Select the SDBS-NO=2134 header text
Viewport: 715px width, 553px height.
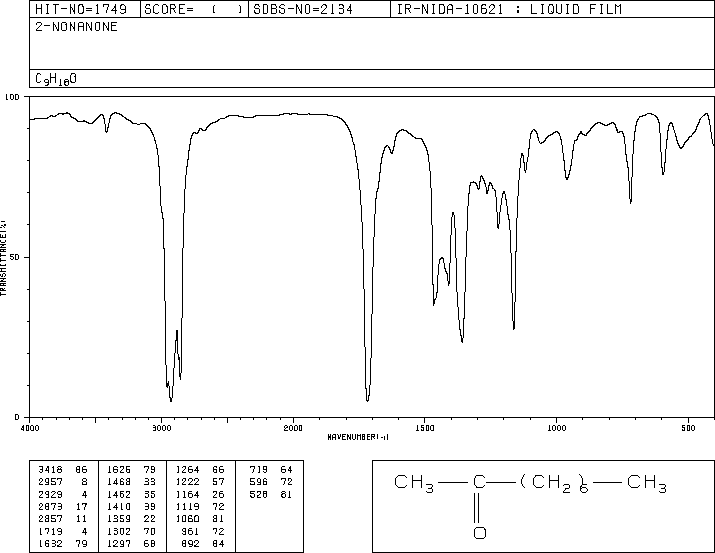point(303,9)
